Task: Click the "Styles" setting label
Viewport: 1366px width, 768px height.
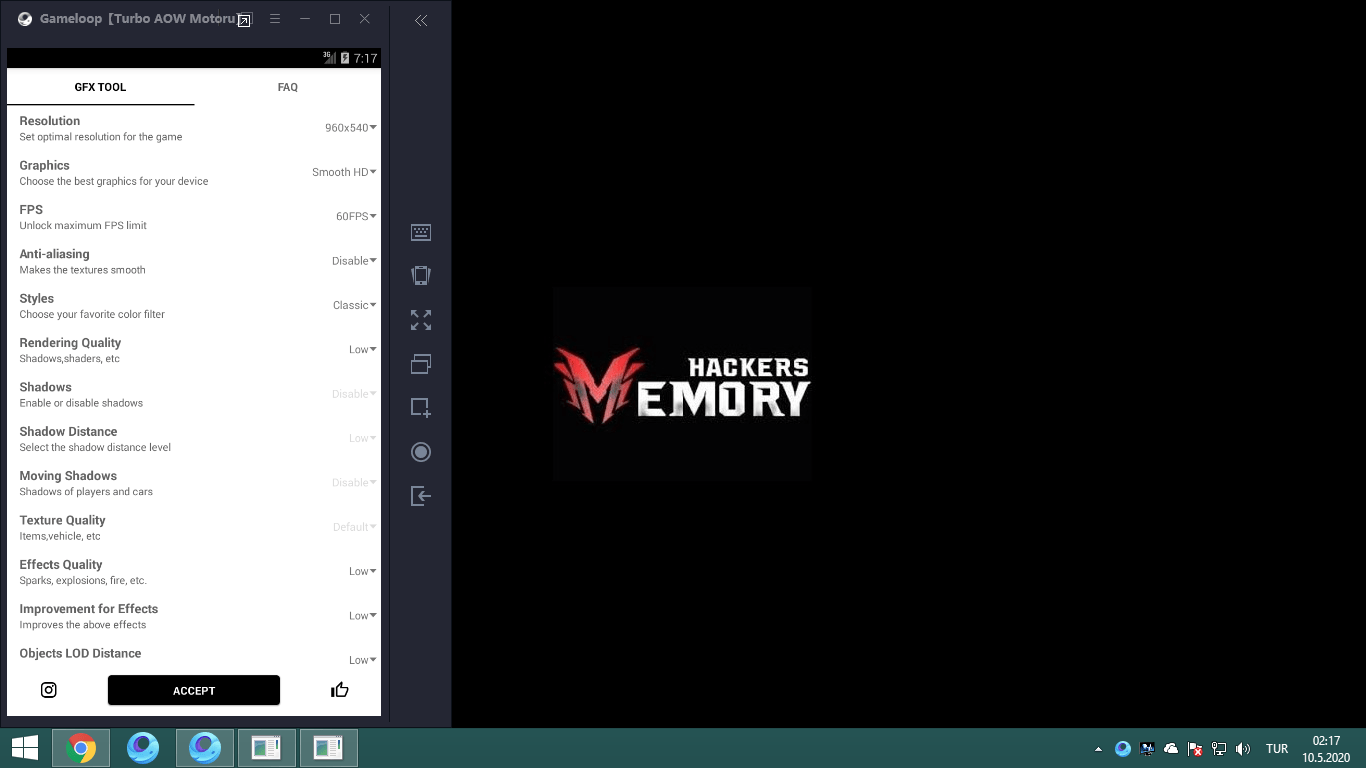Action: click(37, 298)
